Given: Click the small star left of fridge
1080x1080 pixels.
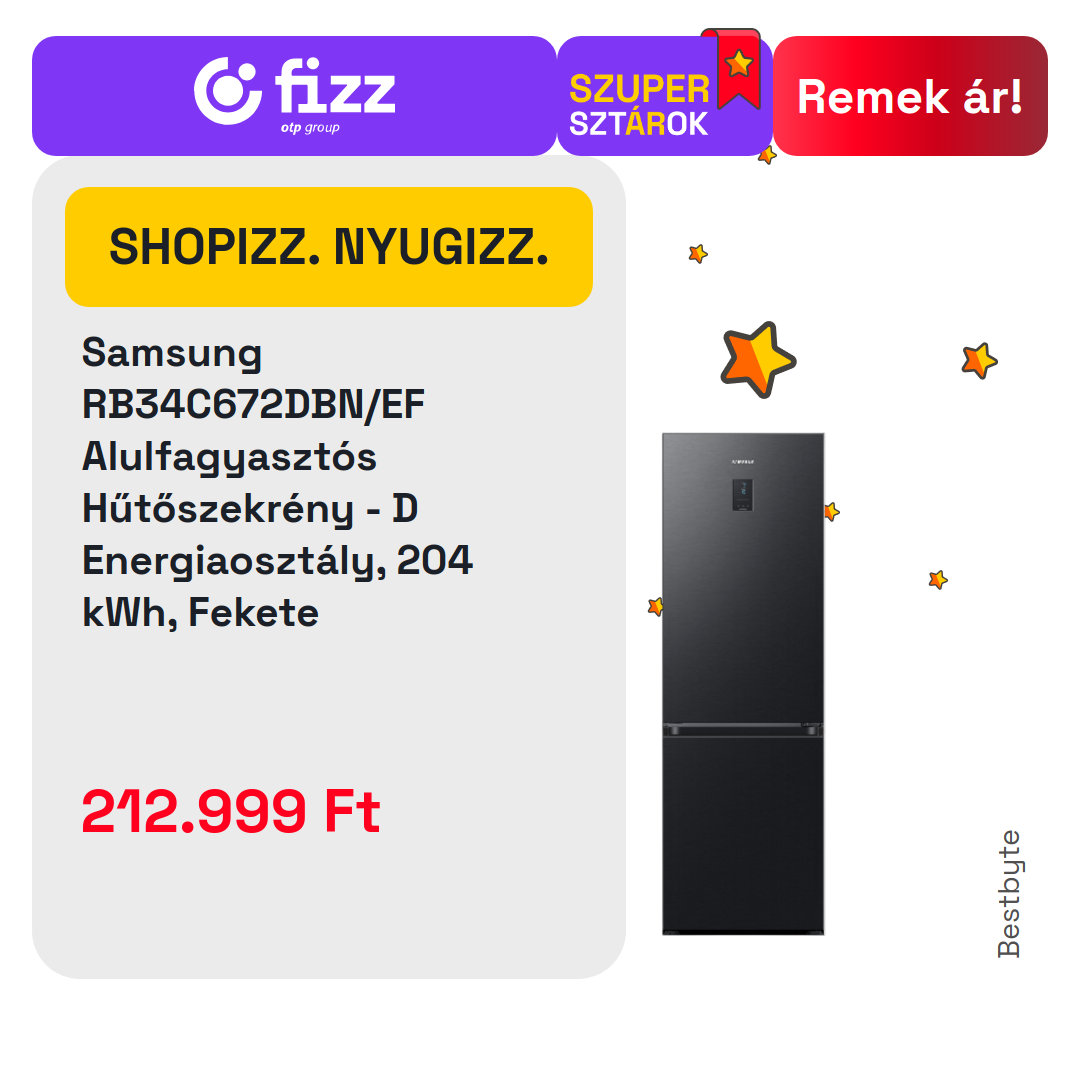Looking at the screenshot, I should (x=655, y=606).
